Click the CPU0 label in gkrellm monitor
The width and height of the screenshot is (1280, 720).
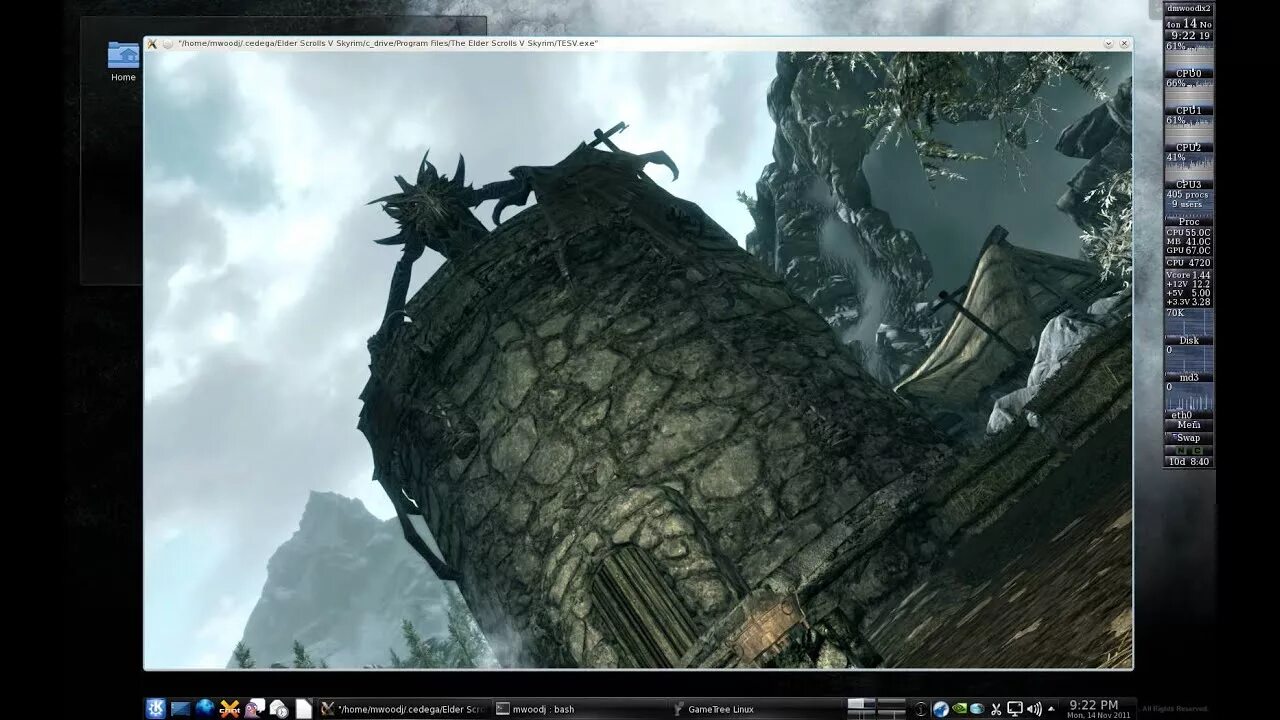[1189, 73]
